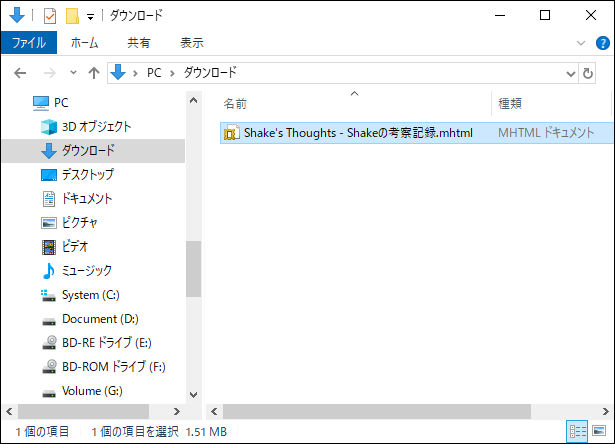Go up one folder level arrow

coord(94,73)
